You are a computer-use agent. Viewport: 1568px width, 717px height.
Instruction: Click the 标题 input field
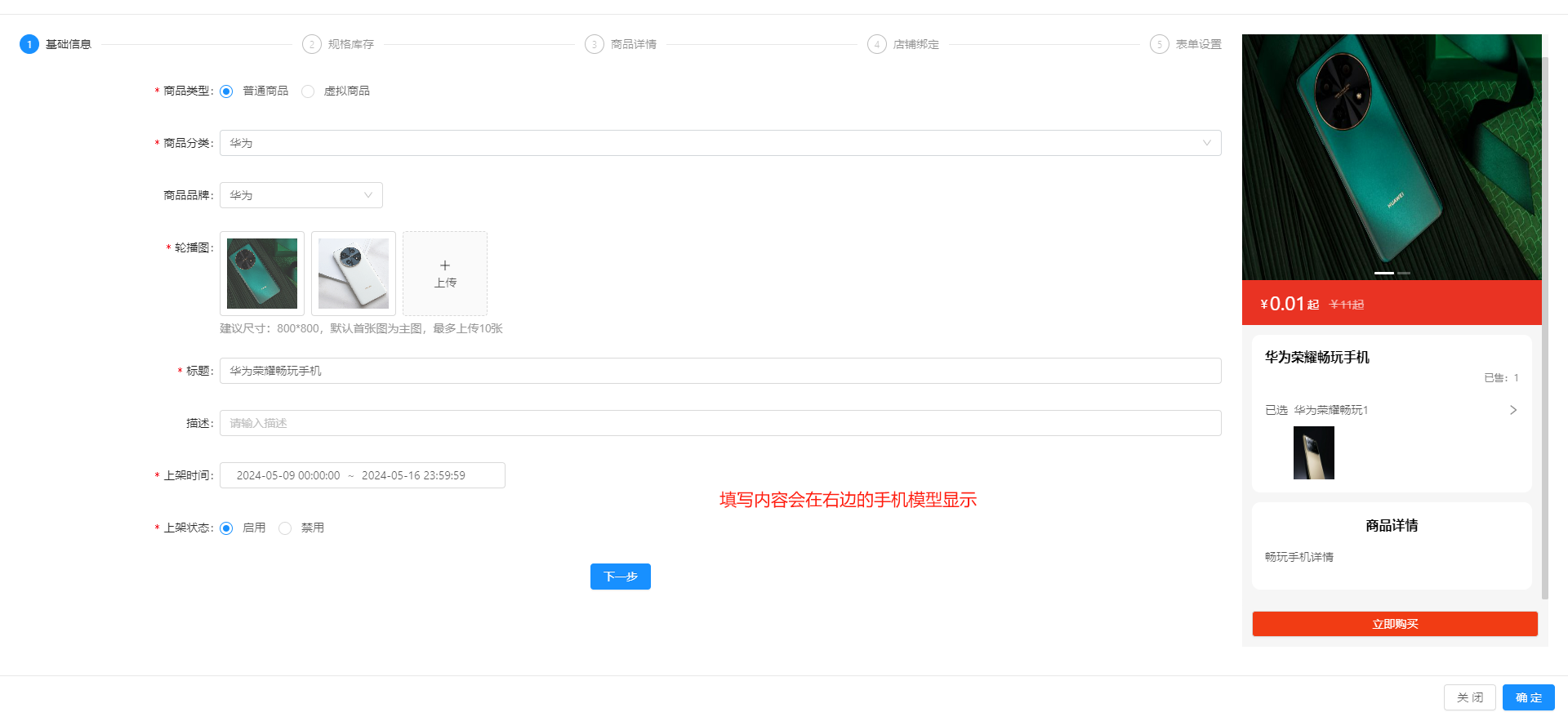click(x=720, y=371)
